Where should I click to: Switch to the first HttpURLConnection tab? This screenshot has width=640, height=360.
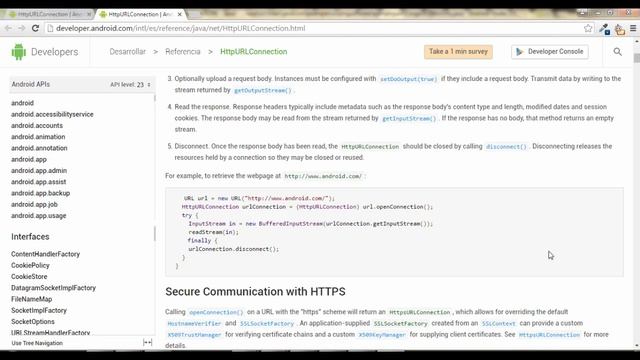[x=49, y=14]
